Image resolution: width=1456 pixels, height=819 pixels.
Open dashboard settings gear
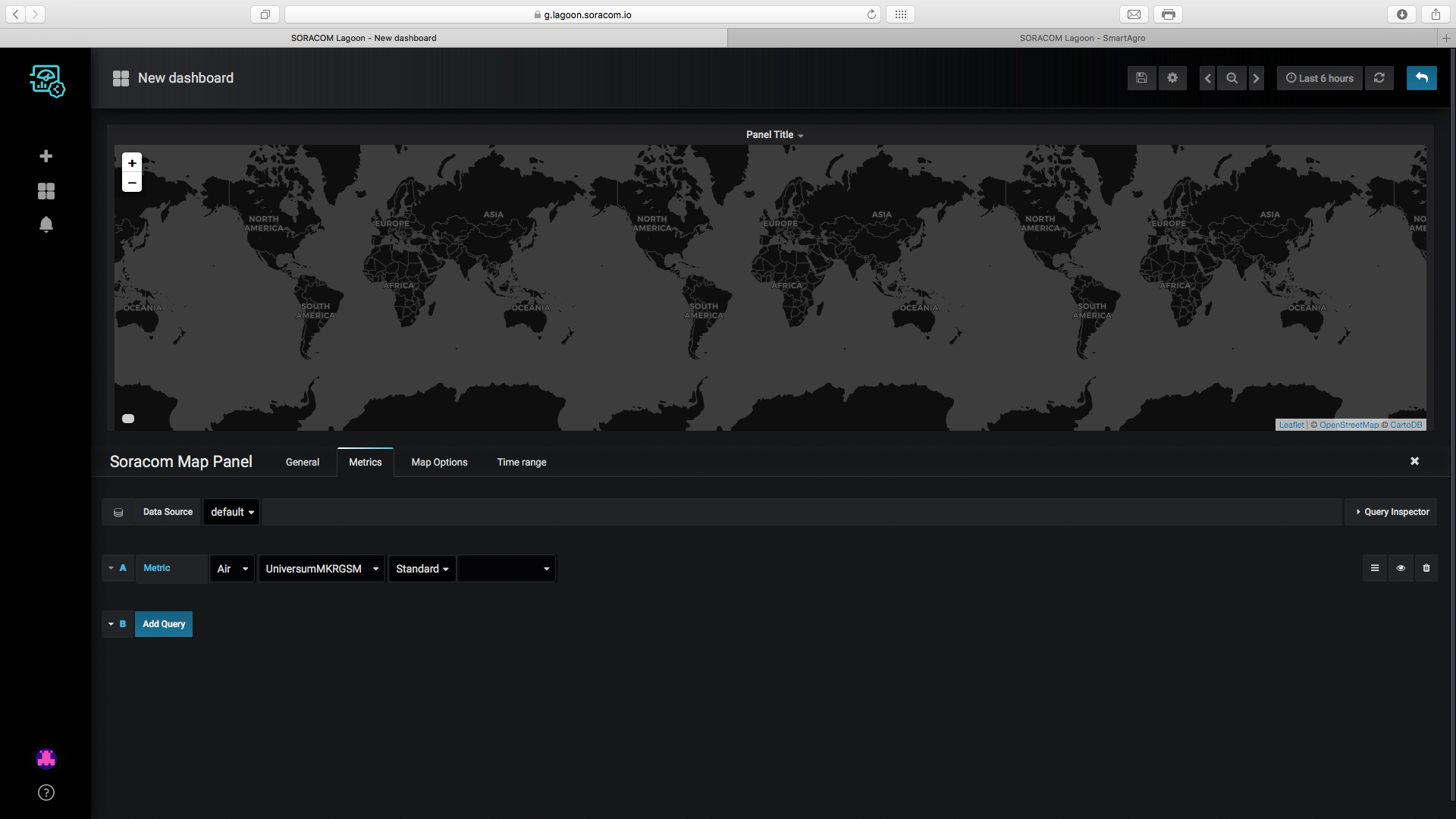click(1172, 78)
